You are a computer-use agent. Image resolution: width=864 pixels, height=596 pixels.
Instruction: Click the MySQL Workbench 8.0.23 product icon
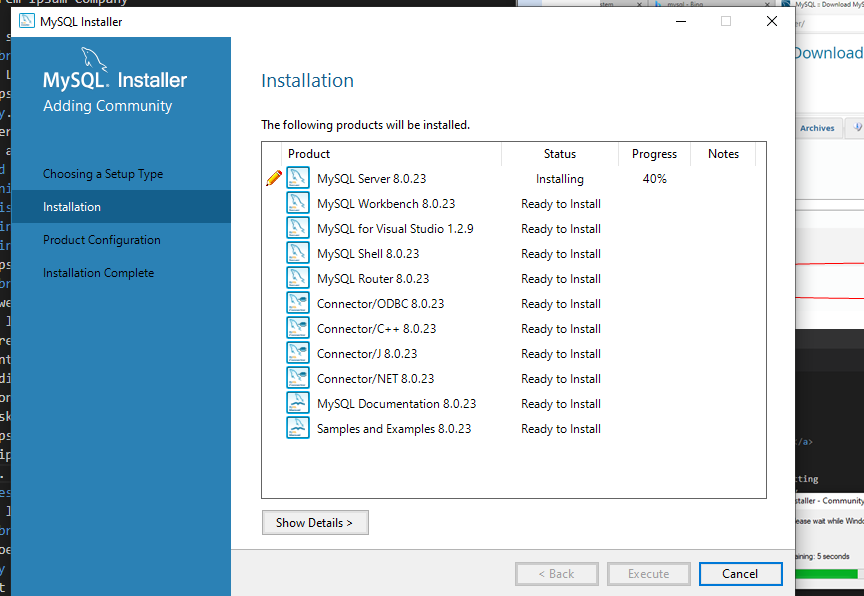[x=298, y=204]
